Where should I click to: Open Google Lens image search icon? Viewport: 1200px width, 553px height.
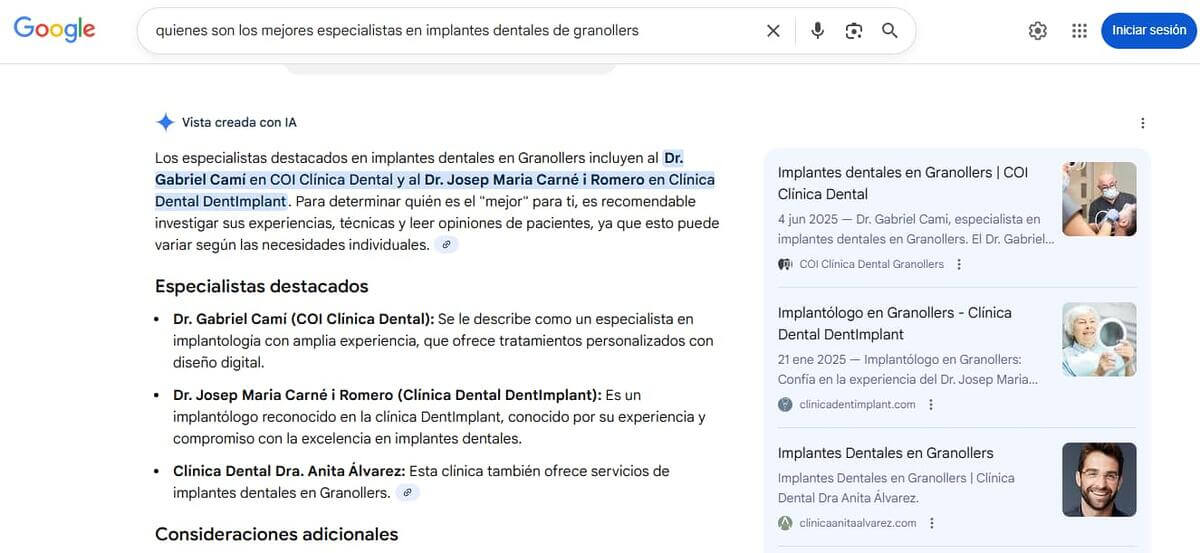853,31
